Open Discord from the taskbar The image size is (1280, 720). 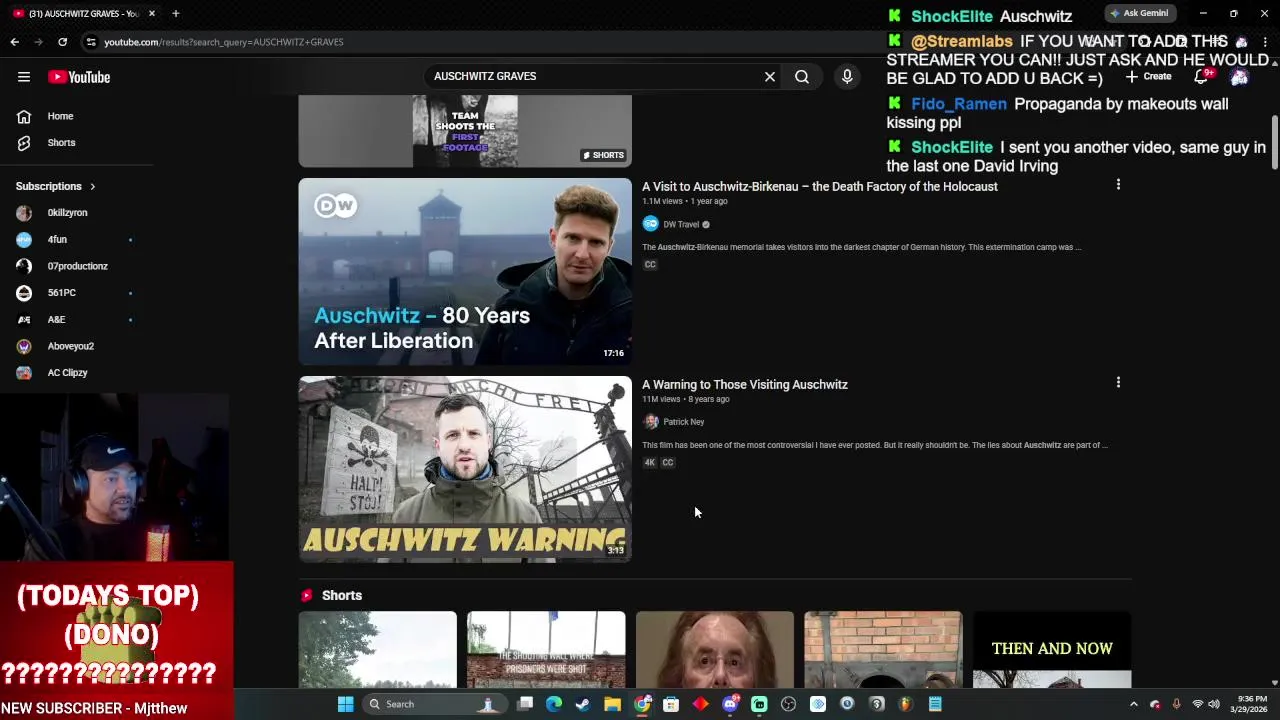pyautogui.click(x=730, y=704)
